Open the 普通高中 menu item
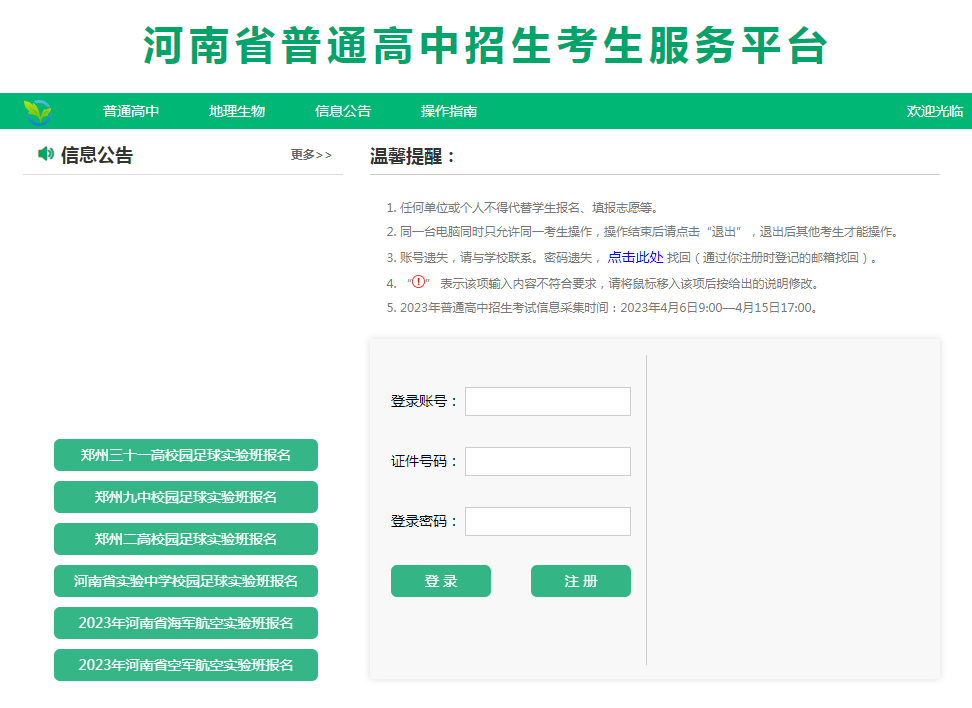The height and width of the screenshot is (708, 972). (x=128, y=111)
